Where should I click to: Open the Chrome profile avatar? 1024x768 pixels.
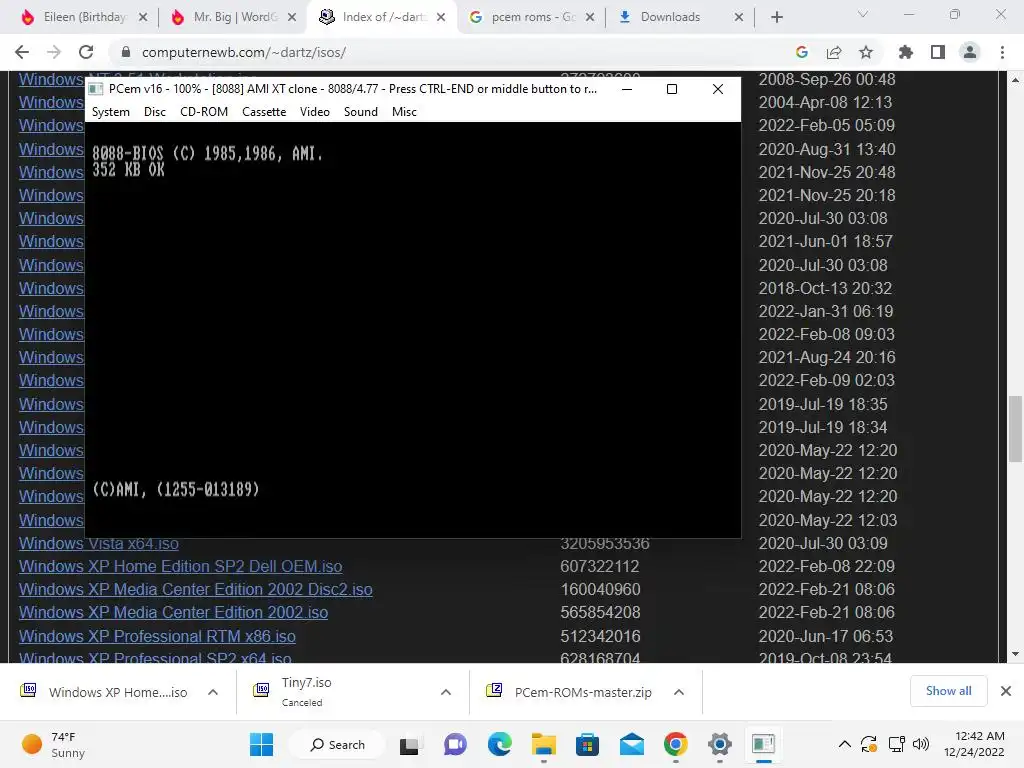(970, 52)
